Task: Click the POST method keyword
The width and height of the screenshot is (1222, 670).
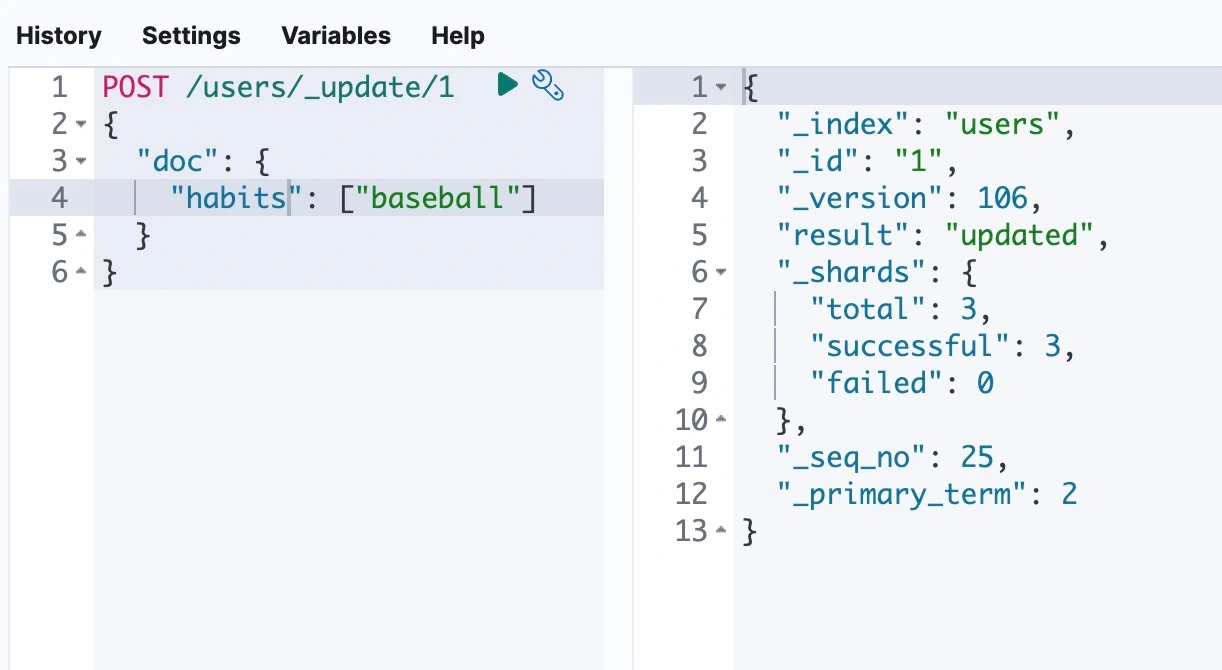Action: [x=136, y=87]
